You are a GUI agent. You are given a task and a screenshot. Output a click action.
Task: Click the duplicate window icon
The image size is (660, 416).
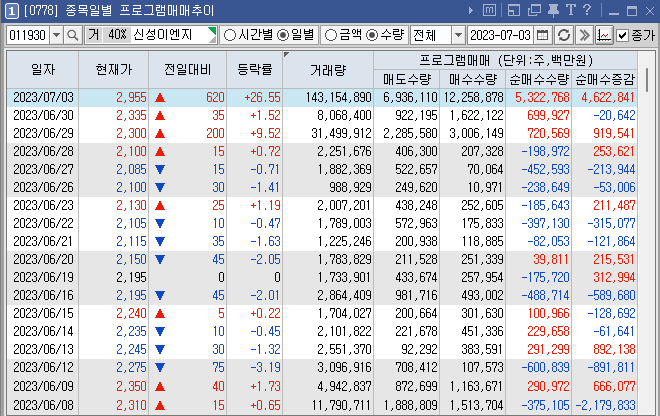(x=534, y=10)
